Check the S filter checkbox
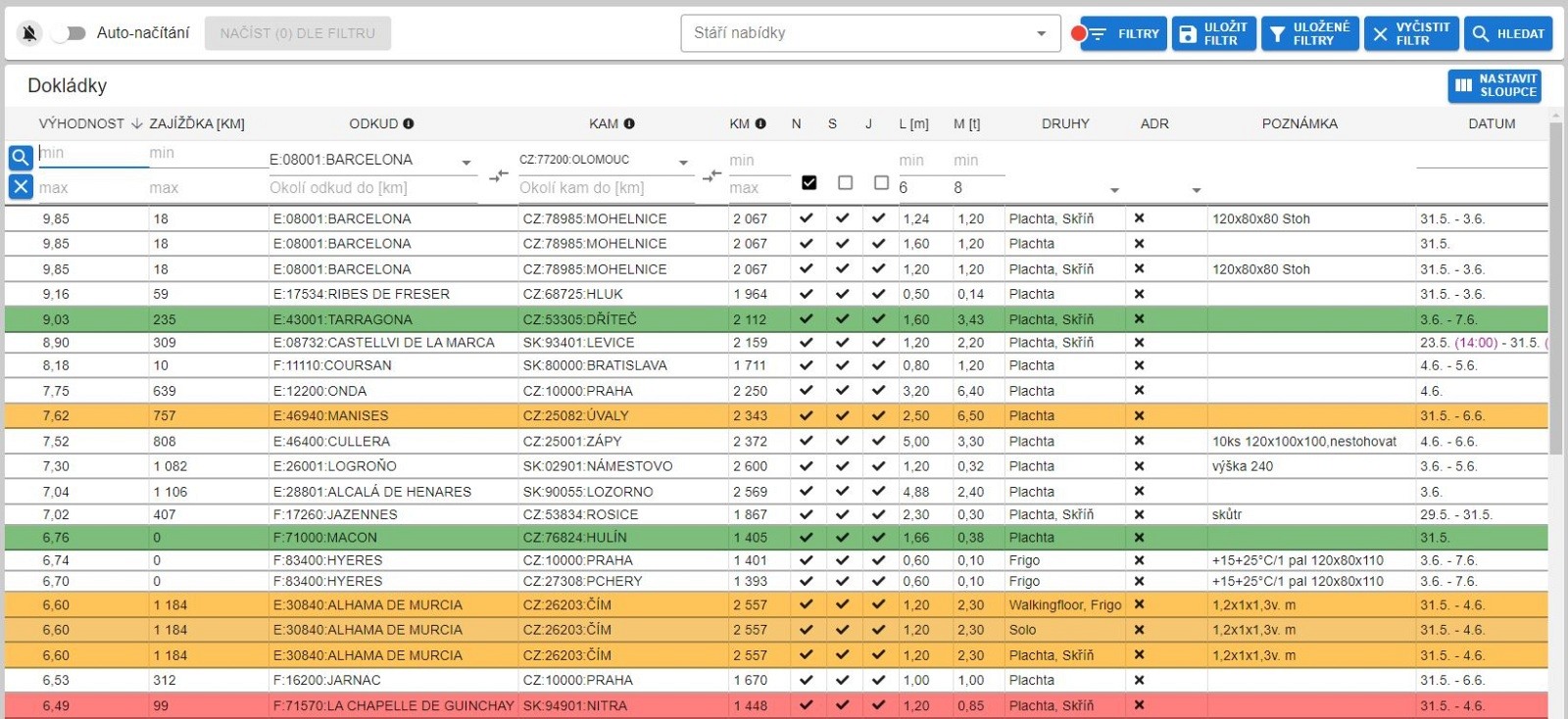 tap(845, 182)
